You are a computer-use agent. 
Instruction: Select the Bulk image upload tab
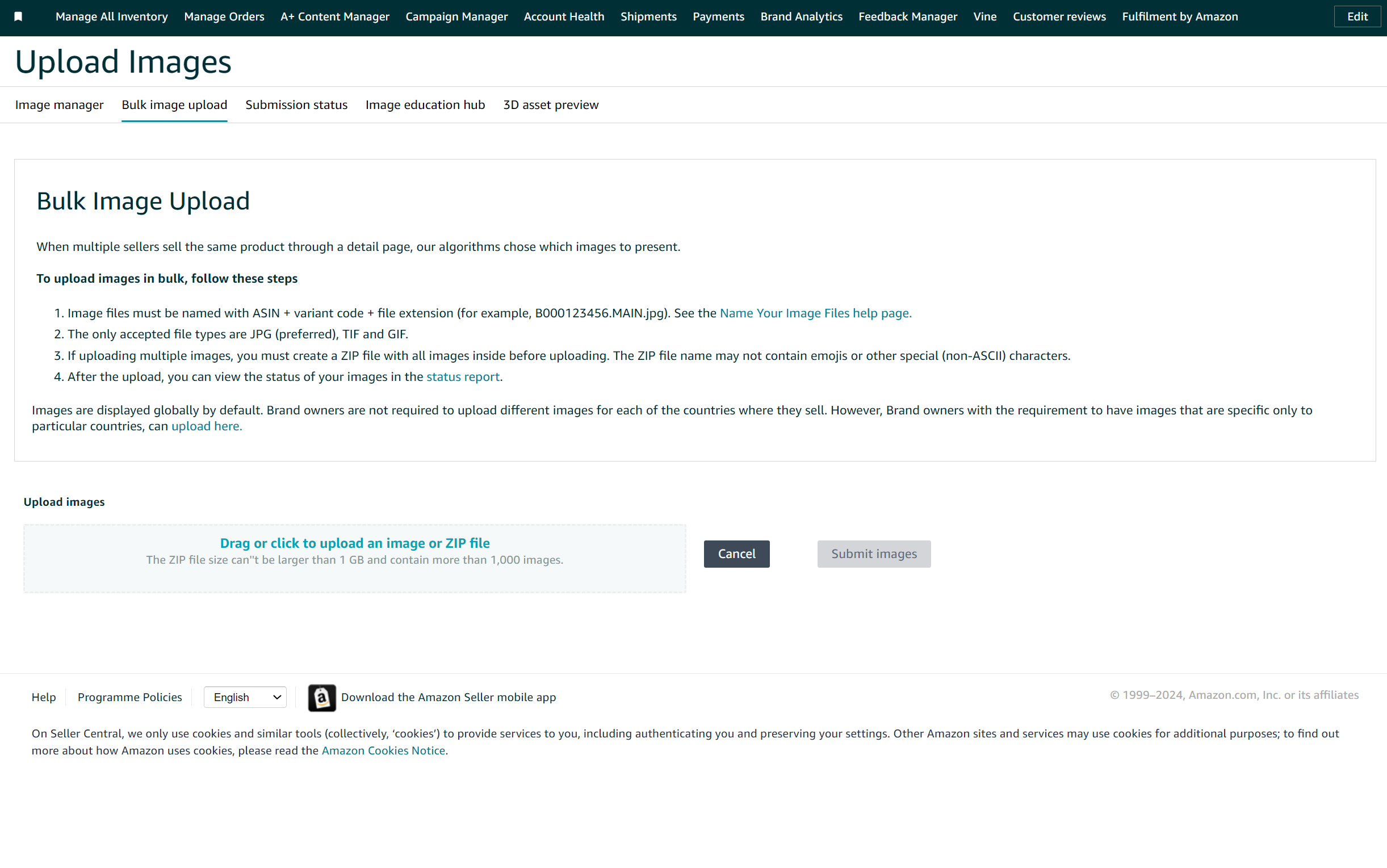click(x=174, y=105)
